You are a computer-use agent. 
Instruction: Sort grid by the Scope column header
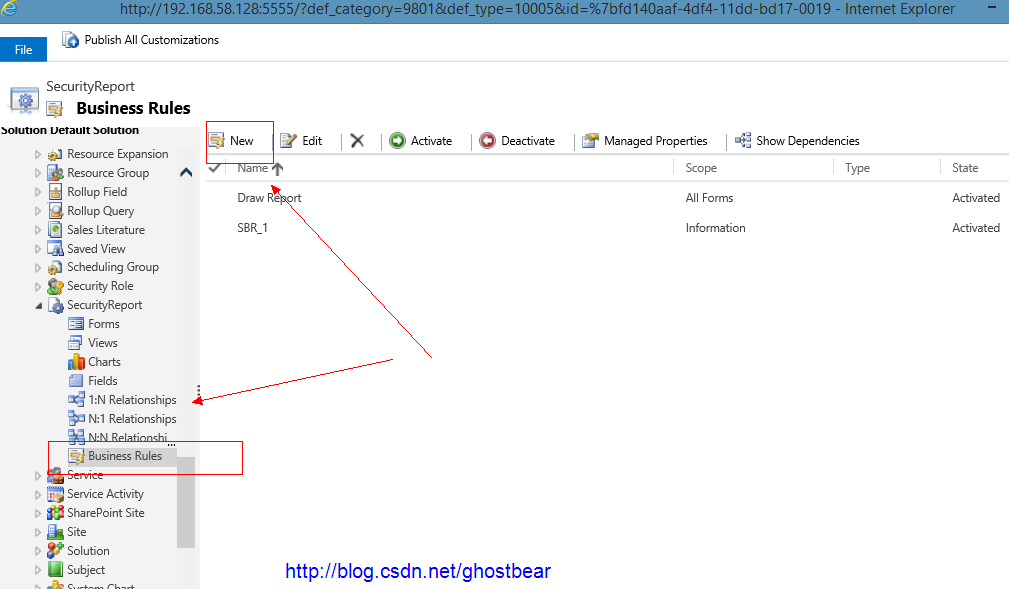701,168
